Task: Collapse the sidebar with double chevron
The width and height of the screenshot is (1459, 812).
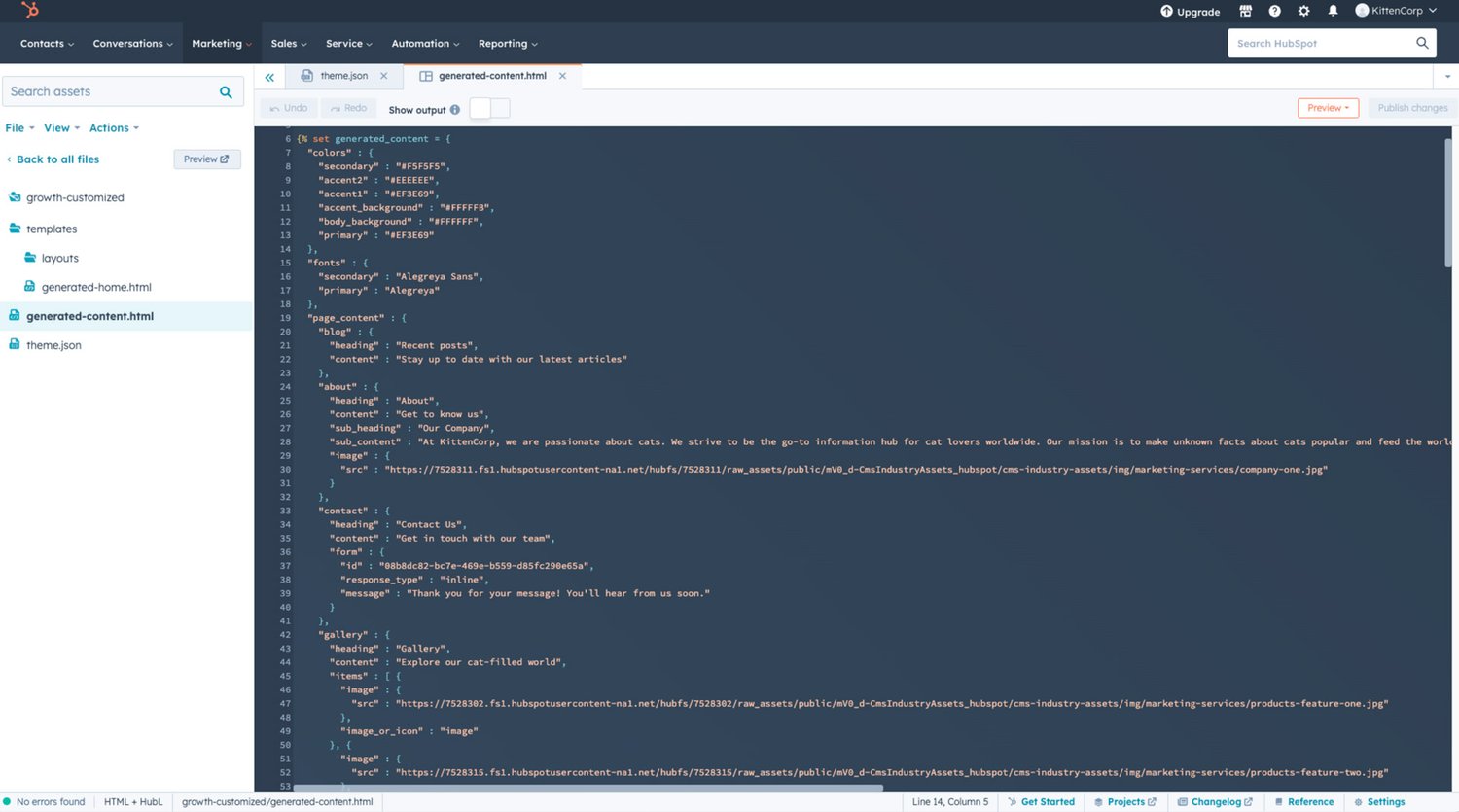Action: click(269, 77)
